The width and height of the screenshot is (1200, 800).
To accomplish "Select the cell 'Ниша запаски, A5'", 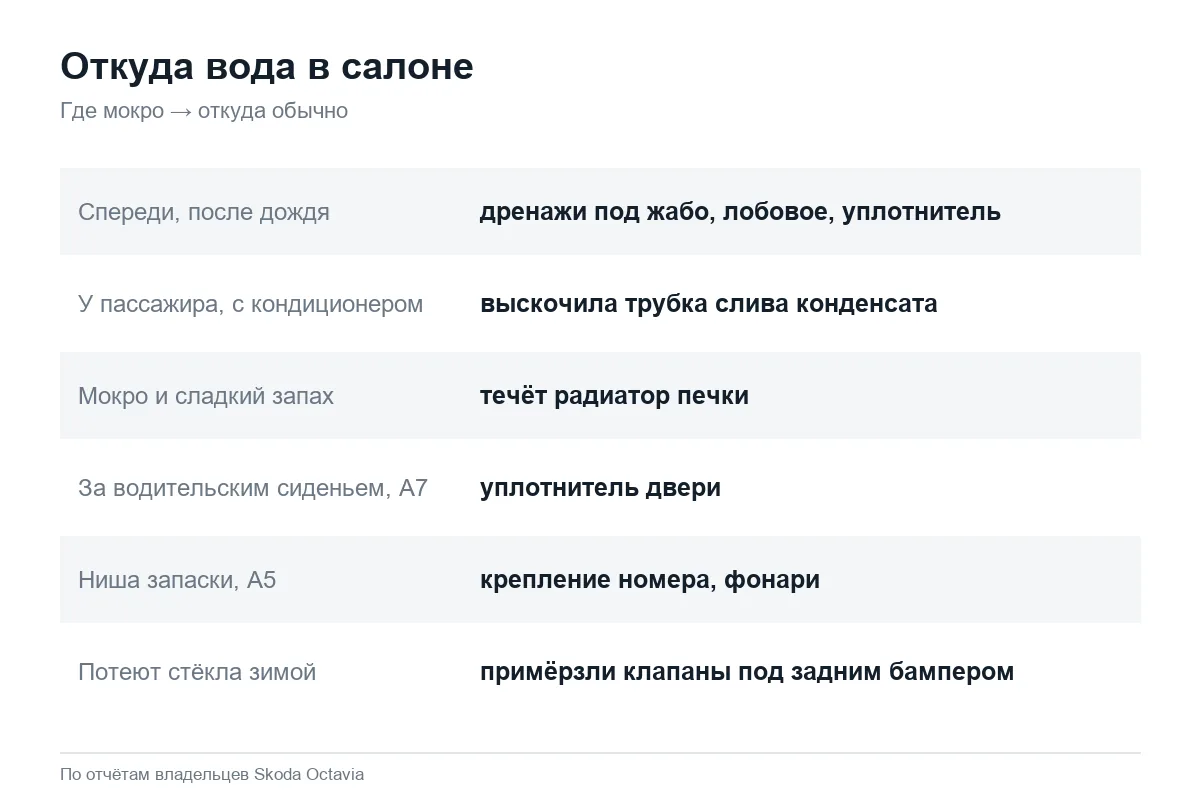I will [177, 580].
